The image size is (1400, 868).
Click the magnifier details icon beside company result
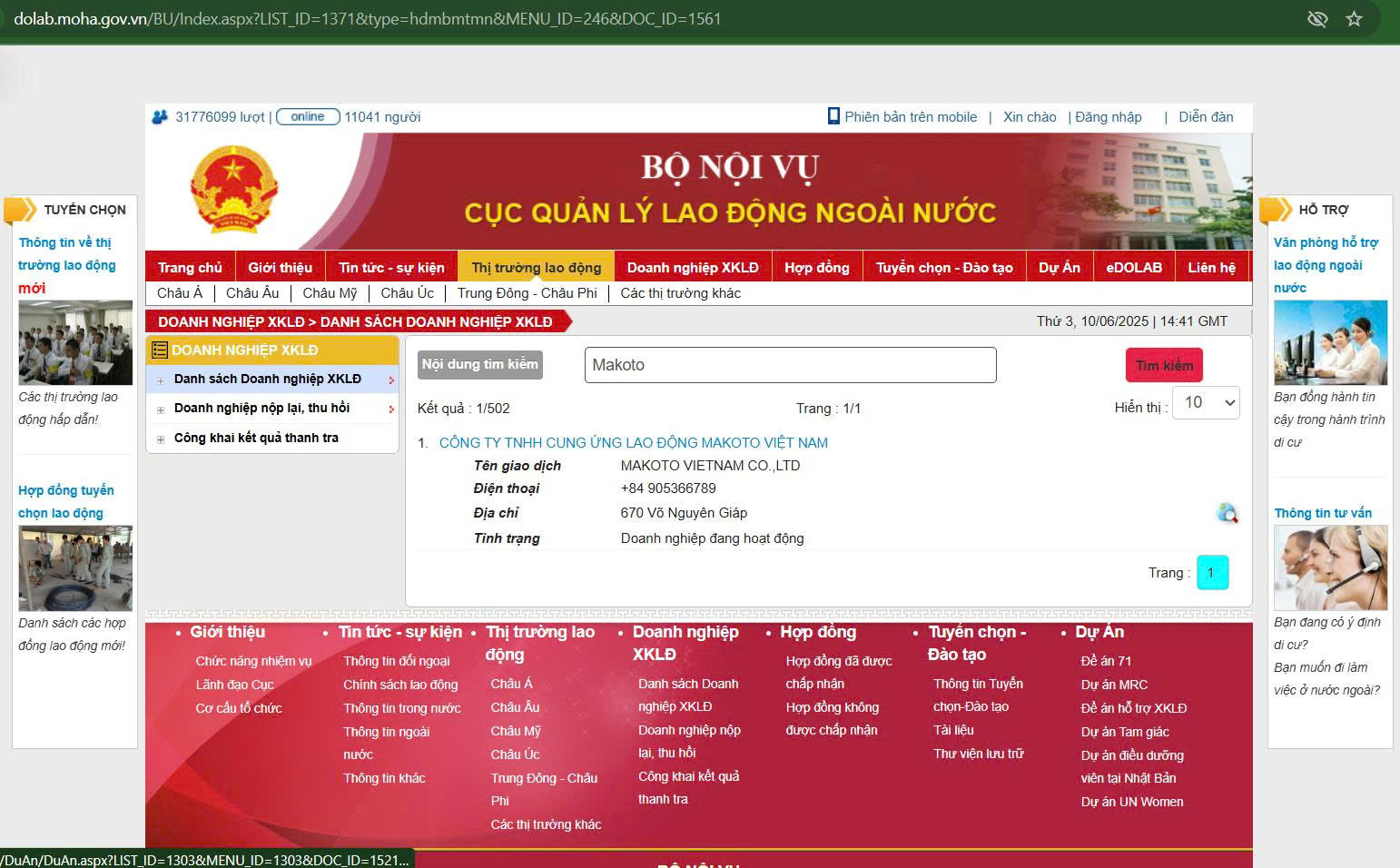tap(1227, 514)
